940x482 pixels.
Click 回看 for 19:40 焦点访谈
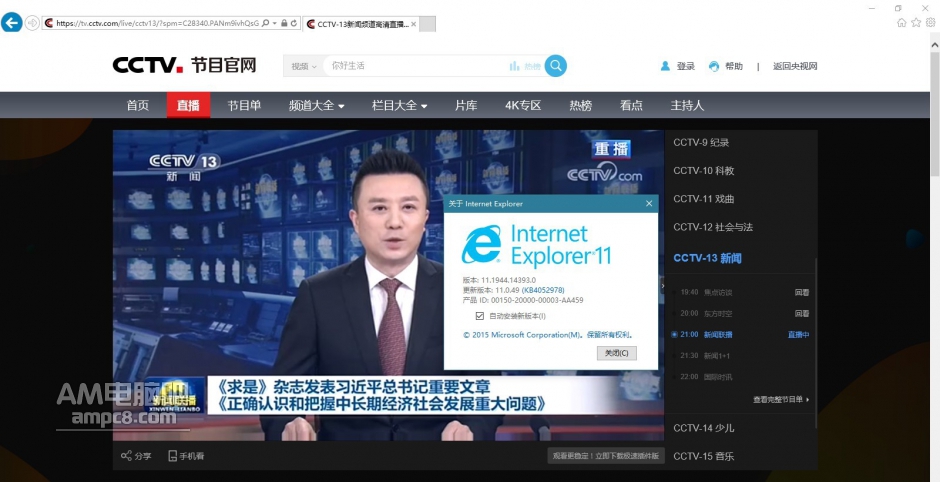coord(802,293)
